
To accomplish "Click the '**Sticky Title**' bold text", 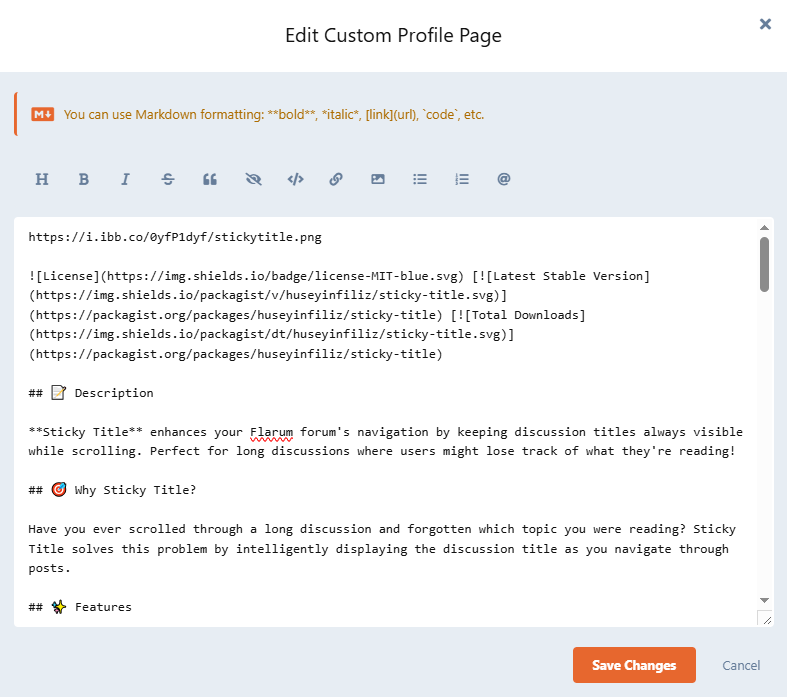I will [x=85, y=432].
